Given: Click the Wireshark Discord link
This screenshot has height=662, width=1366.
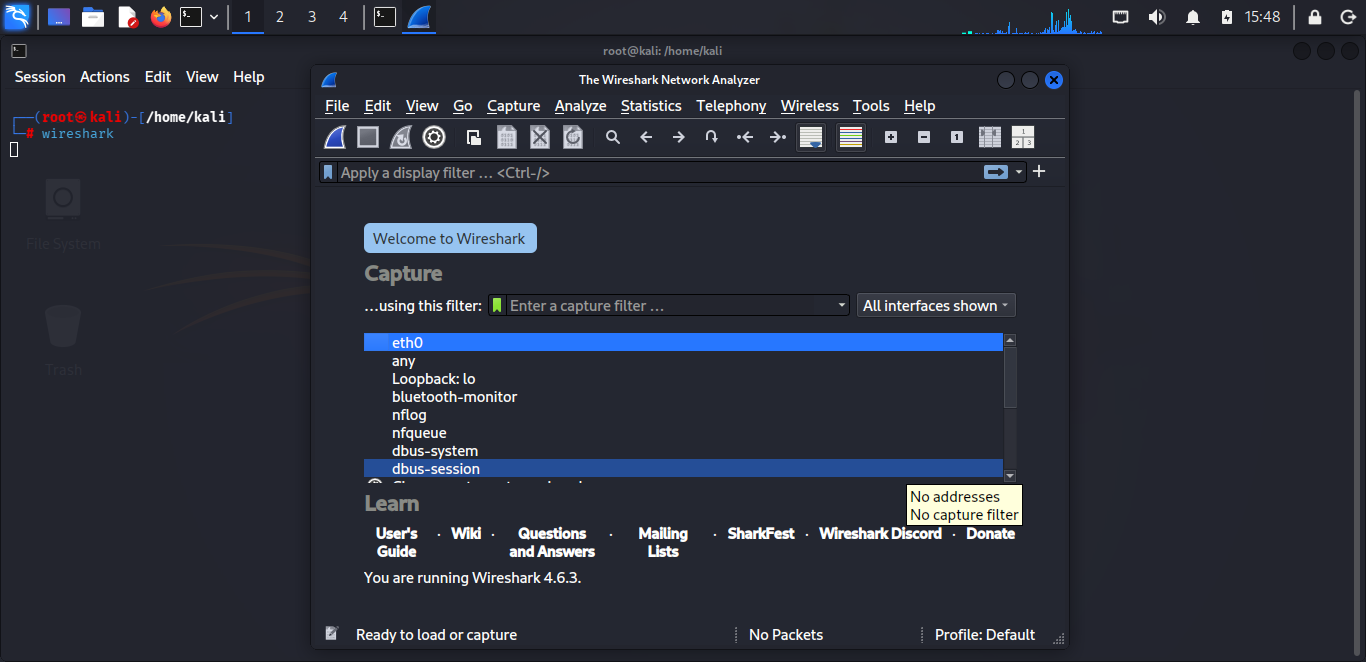Looking at the screenshot, I should point(880,534).
